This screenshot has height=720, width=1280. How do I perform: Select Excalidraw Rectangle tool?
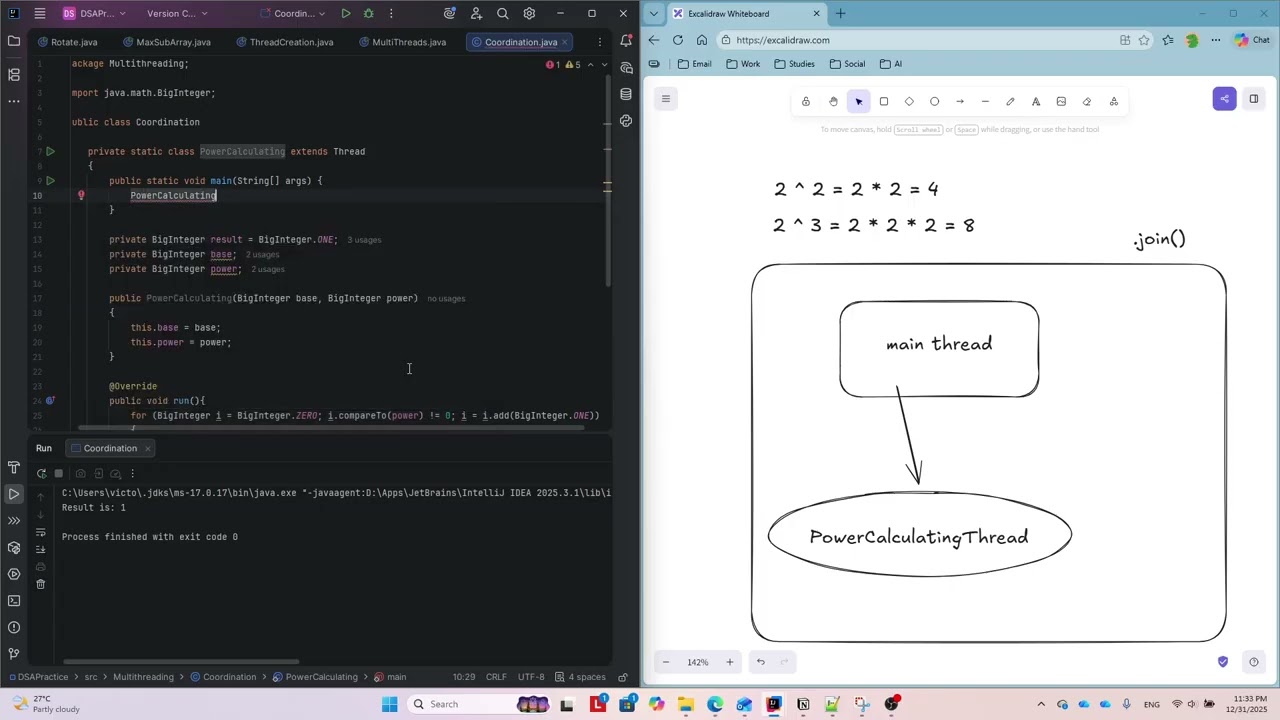(x=884, y=101)
